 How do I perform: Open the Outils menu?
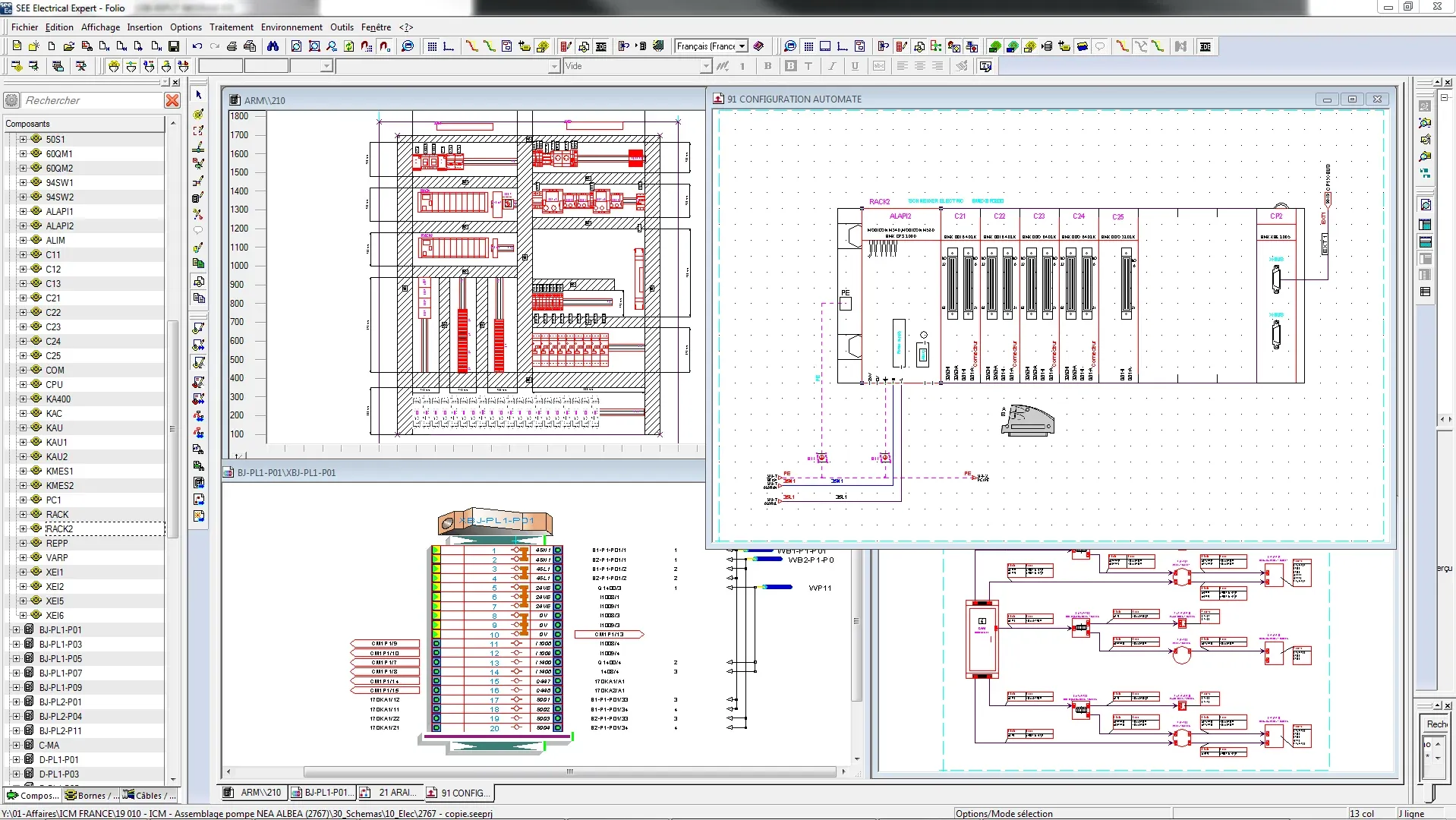pyautogui.click(x=342, y=27)
